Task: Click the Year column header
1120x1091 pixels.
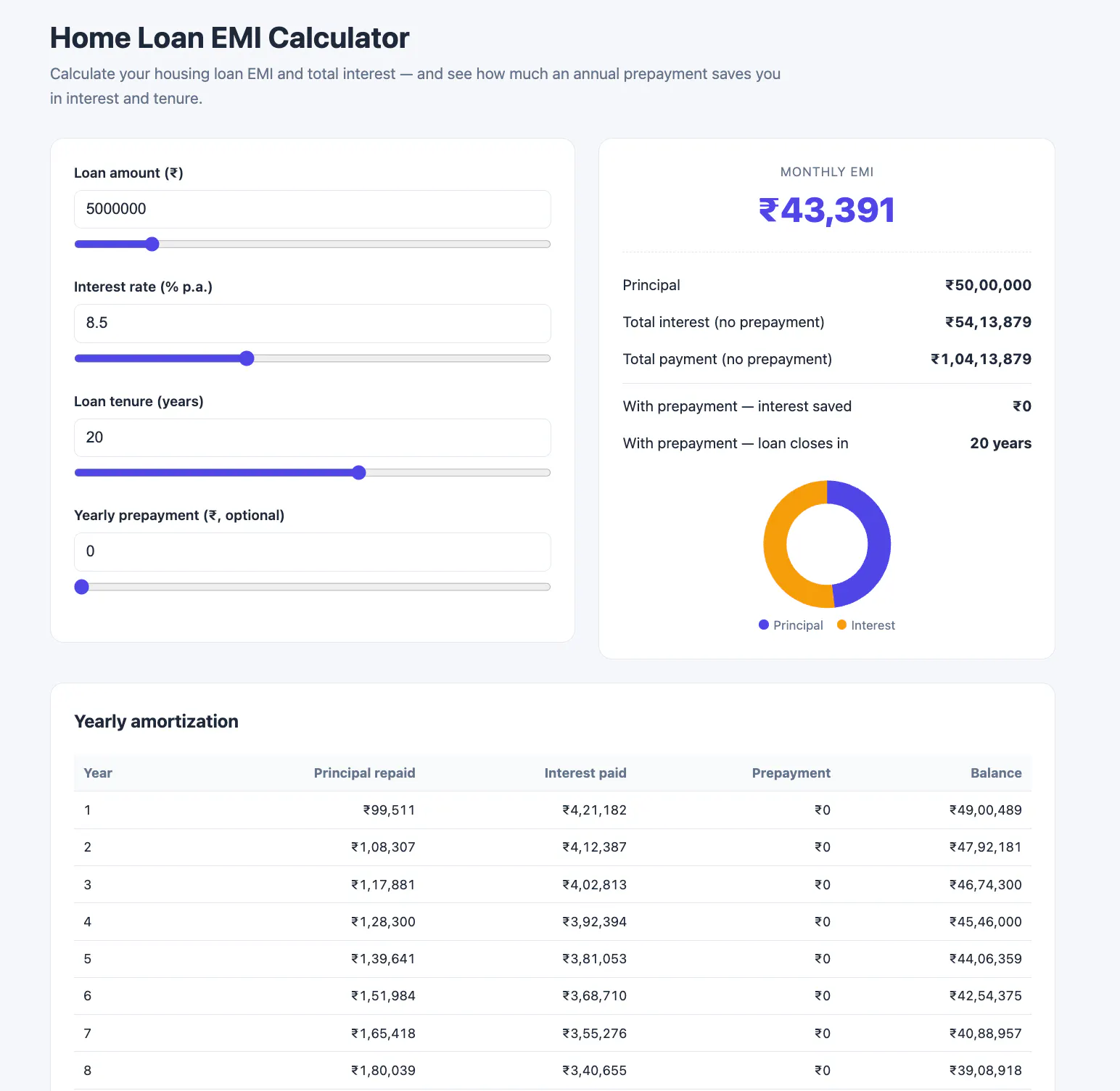Action: point(98,773)
